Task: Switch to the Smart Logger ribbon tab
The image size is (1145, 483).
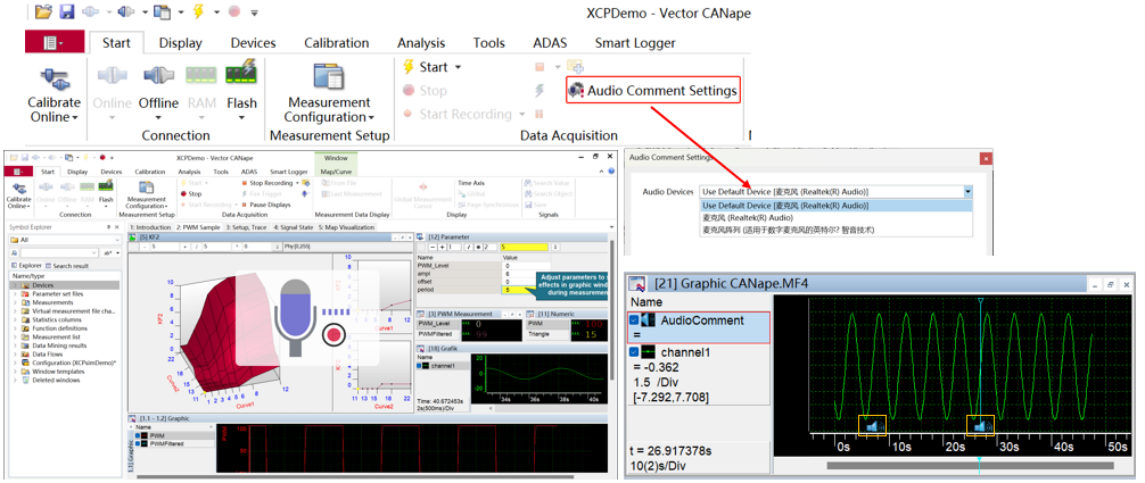Action: pos(635,43)
